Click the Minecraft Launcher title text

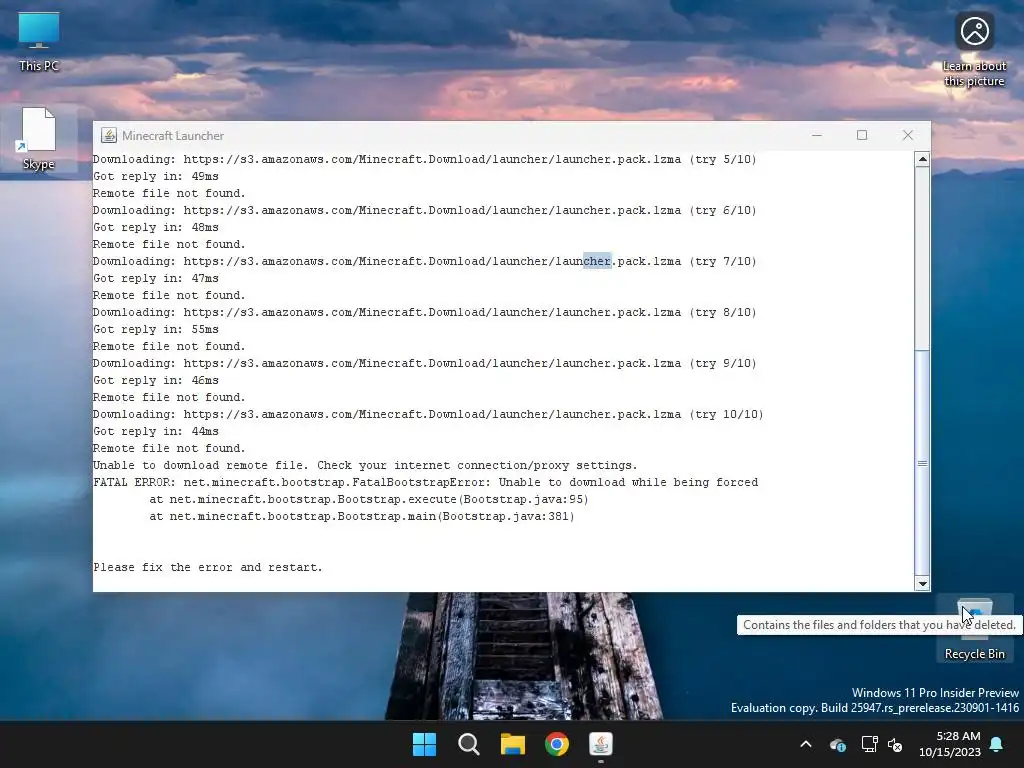pyautogui.click(x=173, y=136)
